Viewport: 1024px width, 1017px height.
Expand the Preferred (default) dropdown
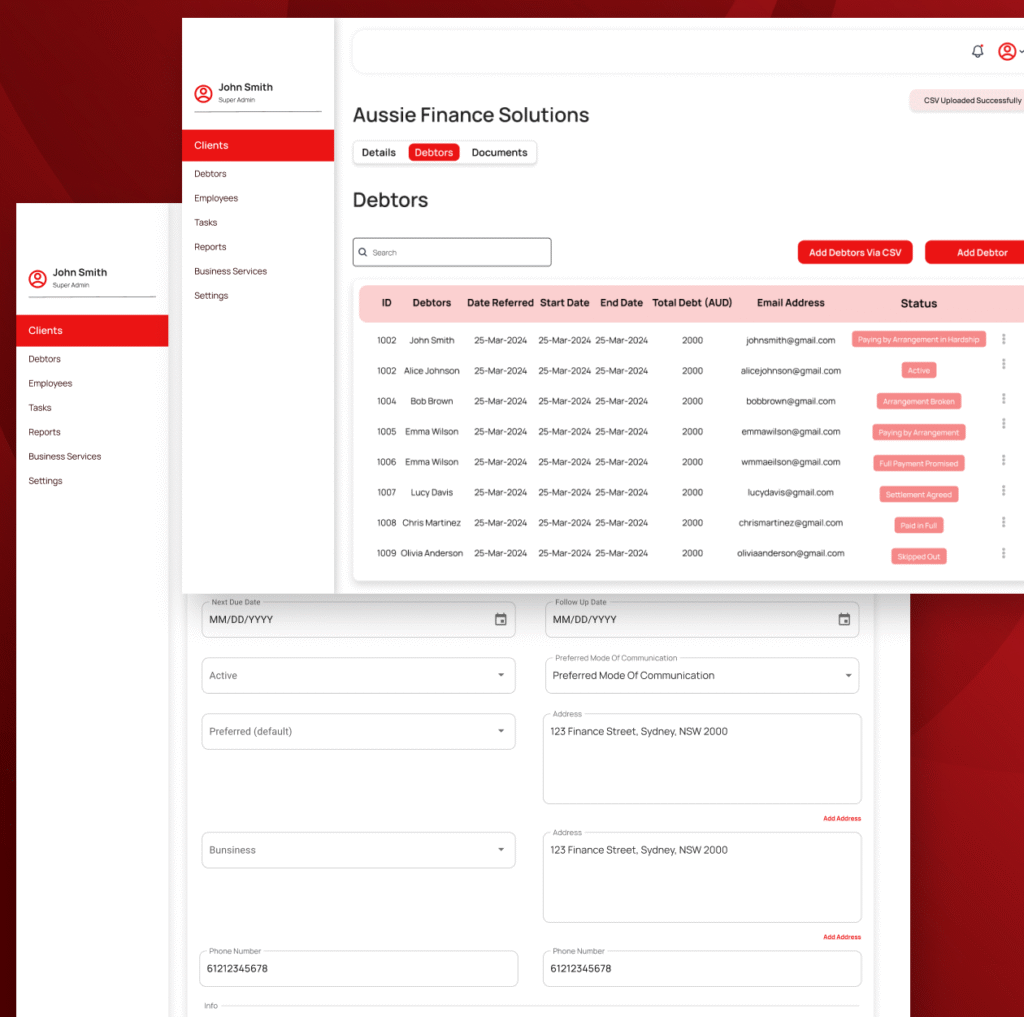point(501,732)
